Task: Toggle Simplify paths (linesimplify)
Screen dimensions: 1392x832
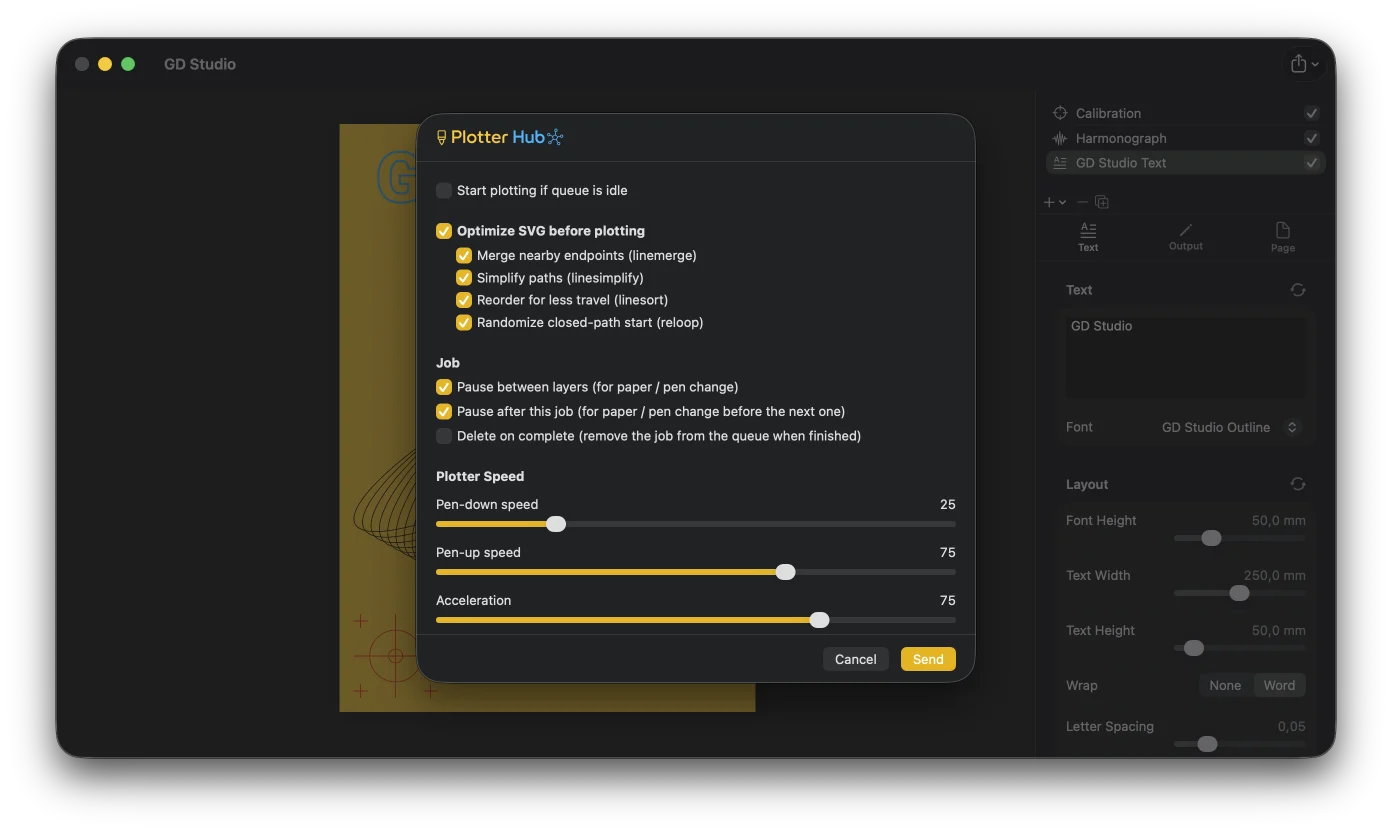Action: point(464,277)
